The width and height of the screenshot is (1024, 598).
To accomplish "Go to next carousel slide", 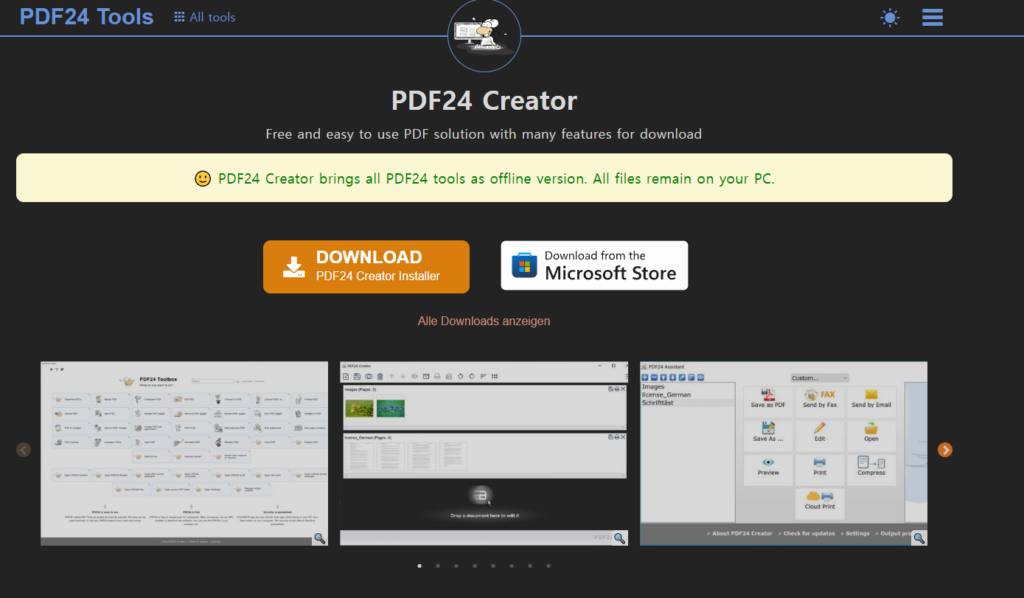I will pyautogui.click(x=944, y=450).
